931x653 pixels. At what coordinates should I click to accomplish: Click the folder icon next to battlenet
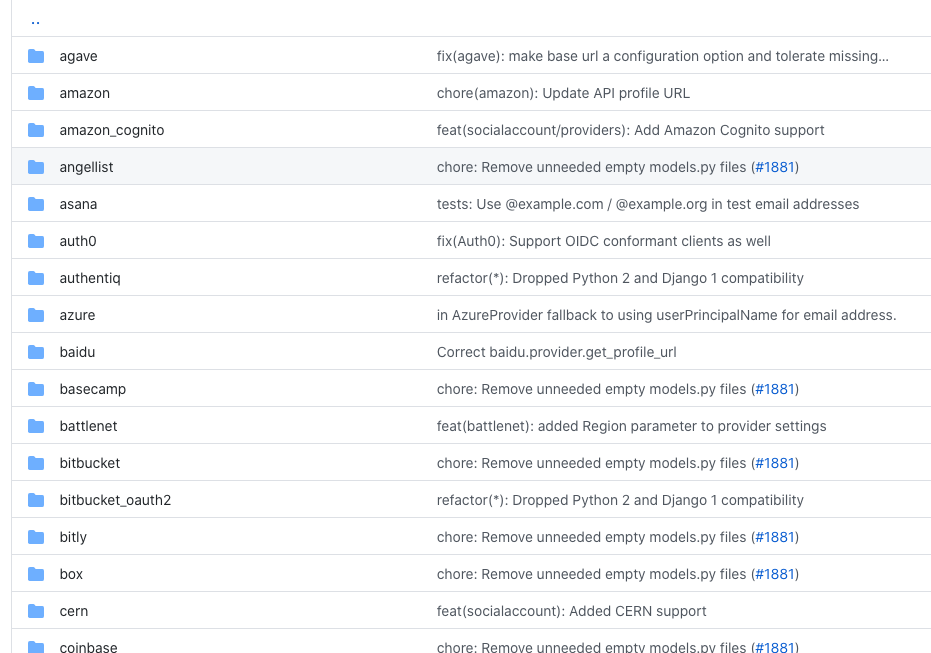[36, 426]
